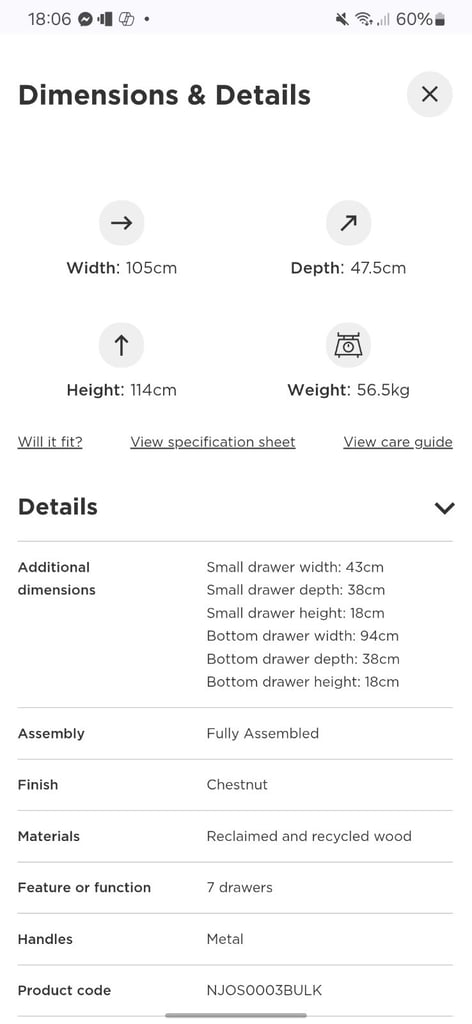Collapse the Details section chevron
The height and width of the screenshot is (1024, 472).
tap(445, 507)
